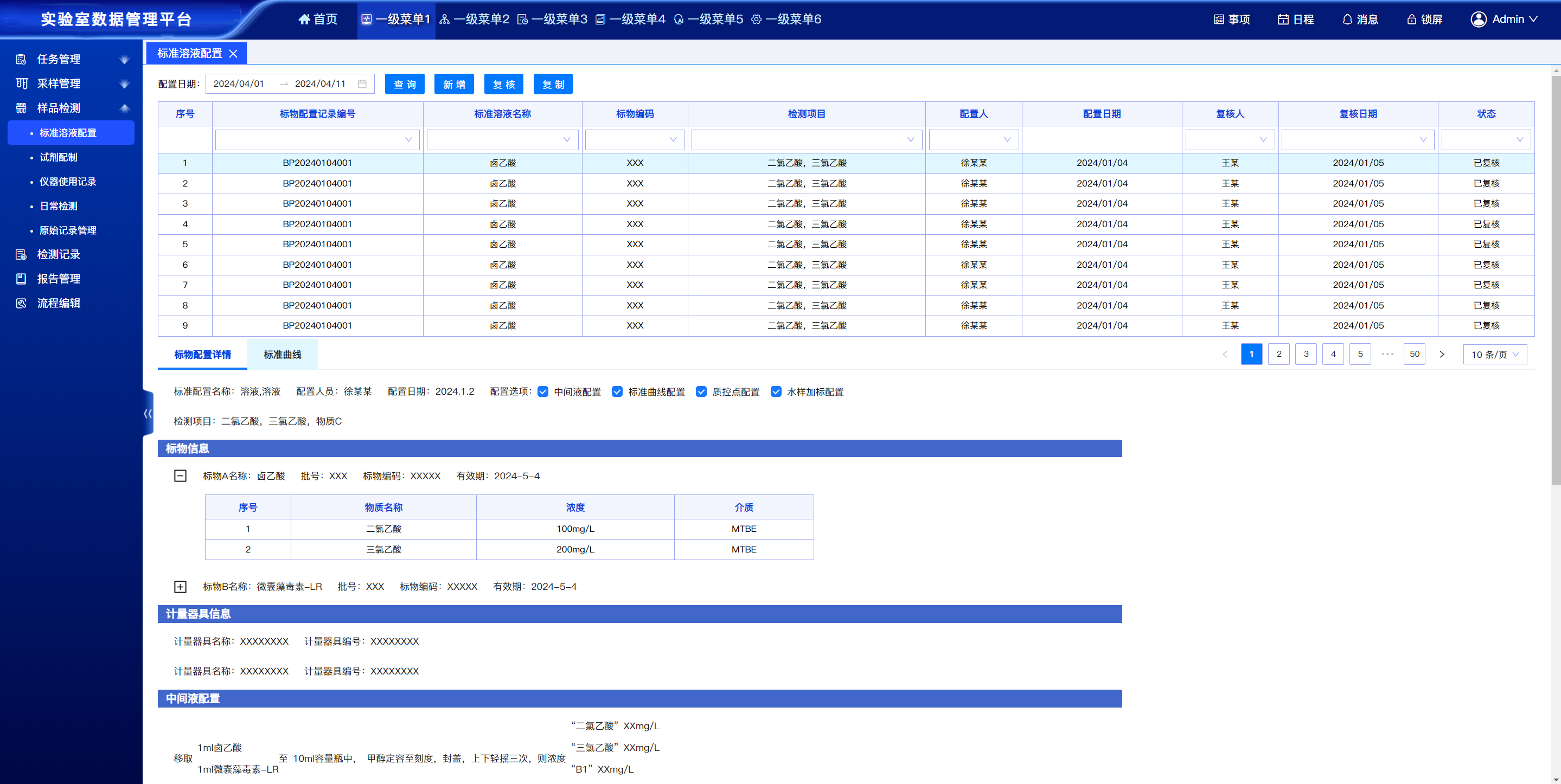Click scrollbar down arrow at bottom right

1556,779
